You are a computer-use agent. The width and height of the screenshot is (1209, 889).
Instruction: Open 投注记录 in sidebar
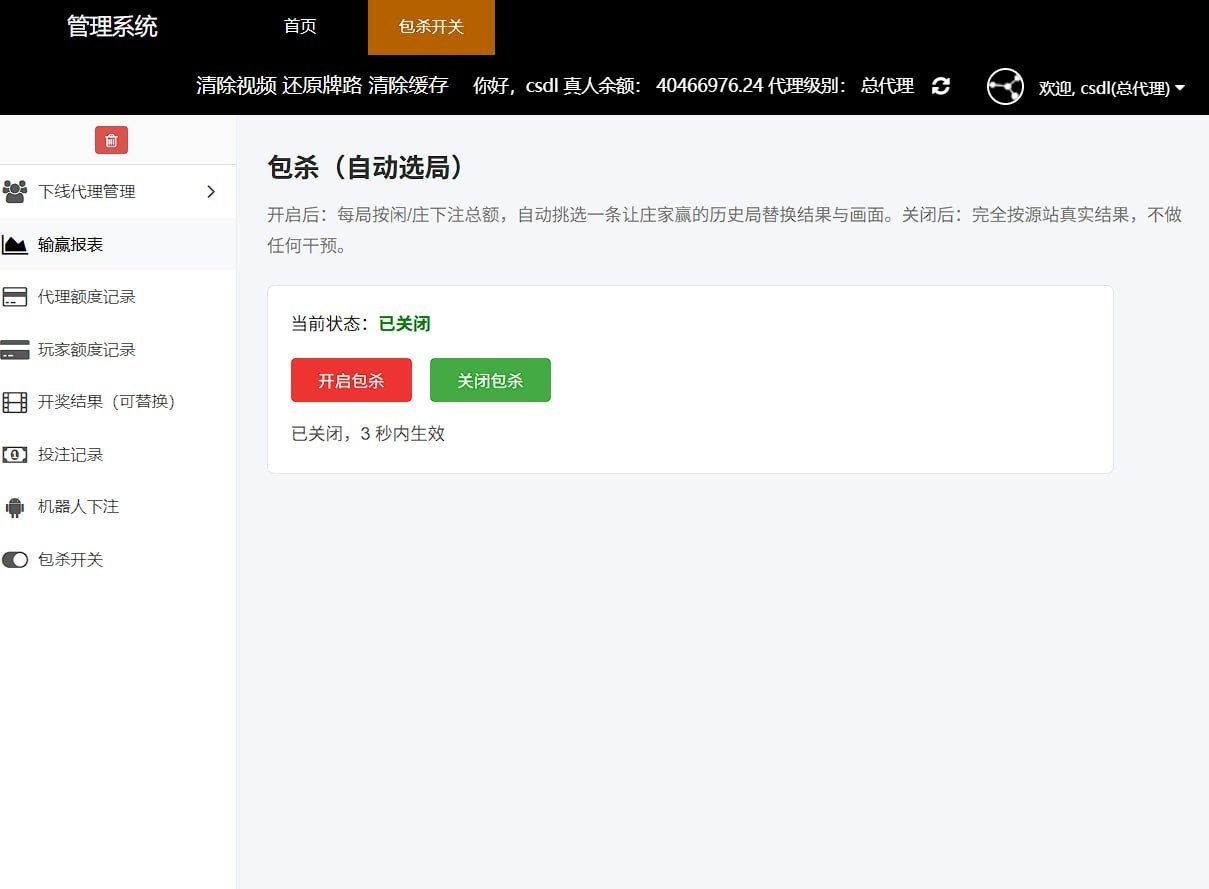(118, 455)
